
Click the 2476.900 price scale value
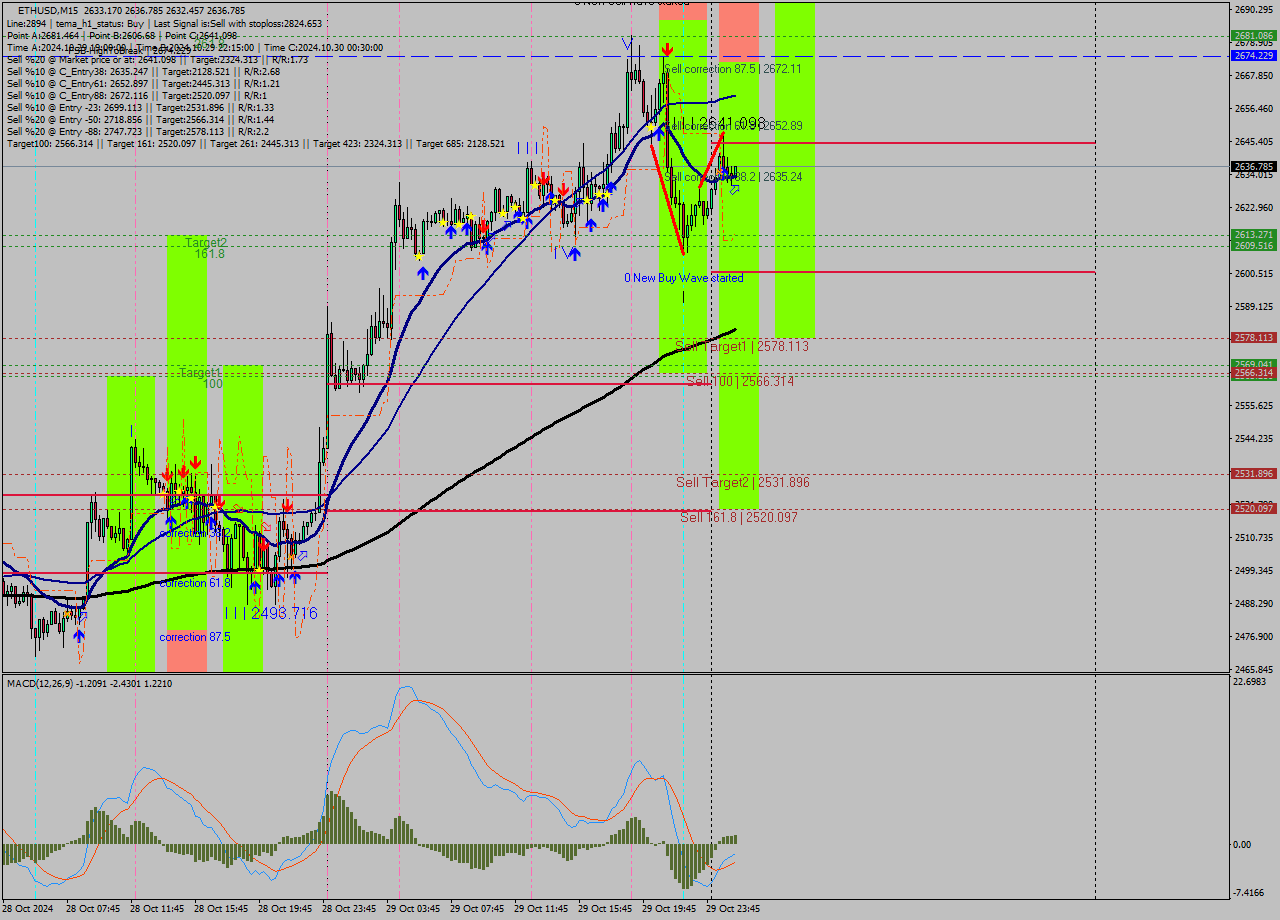point(1253,636)
